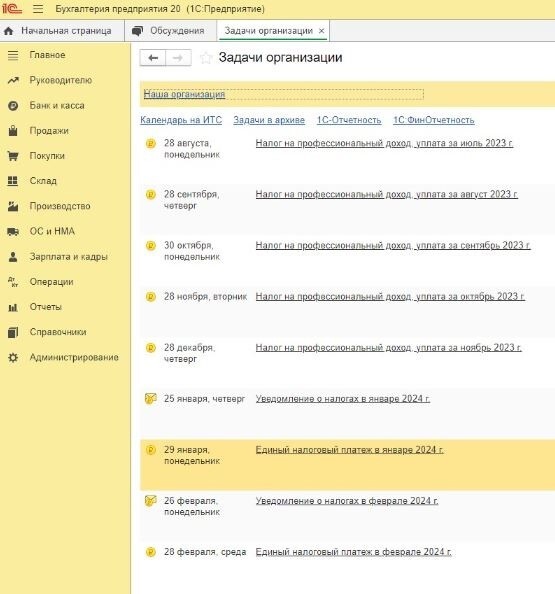Screen dimensions: 555x594
Task: Open Уведомление о налогах в феврале 2024
Action: point(347,501)
